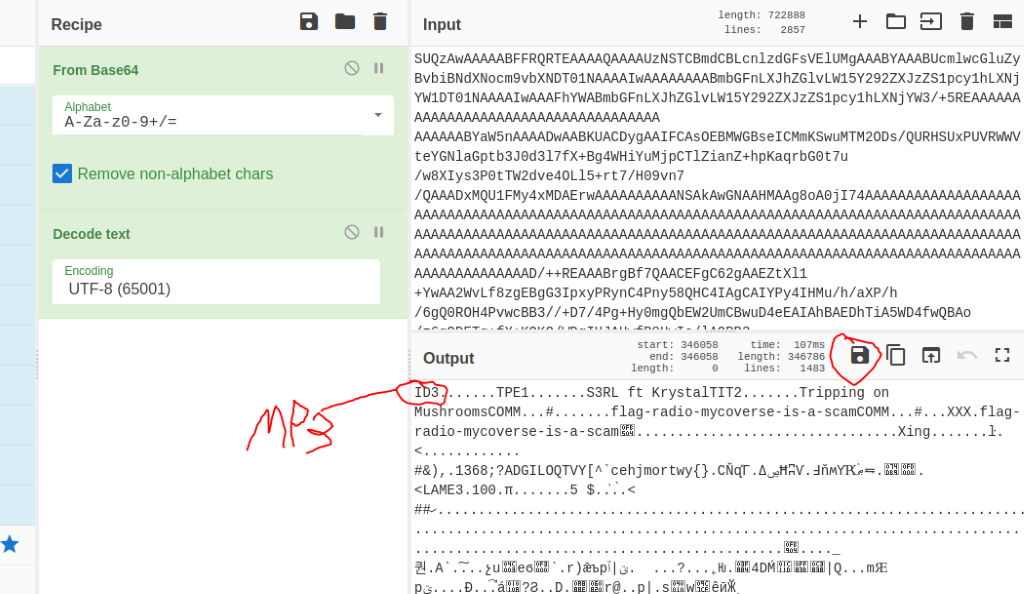Viewport: 1024px width, 594px height.
Task: Load a recipe using folder icon
Action: tap(345, 22)
